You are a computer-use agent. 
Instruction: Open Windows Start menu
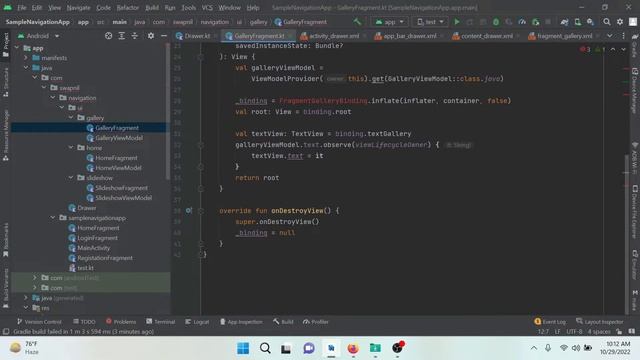(x=243, y=348)
